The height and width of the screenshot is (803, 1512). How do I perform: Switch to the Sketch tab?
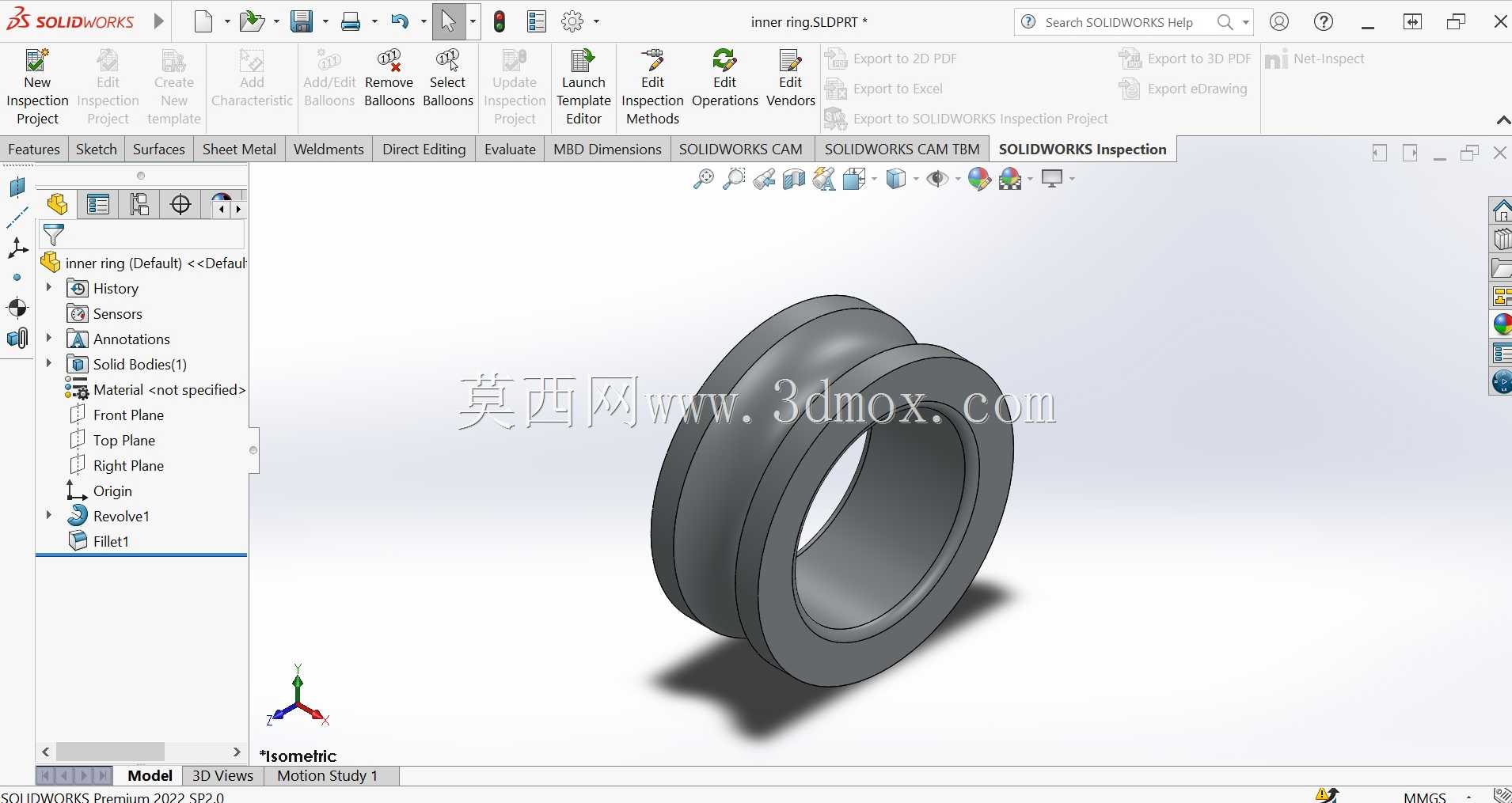tap(97, 150)
